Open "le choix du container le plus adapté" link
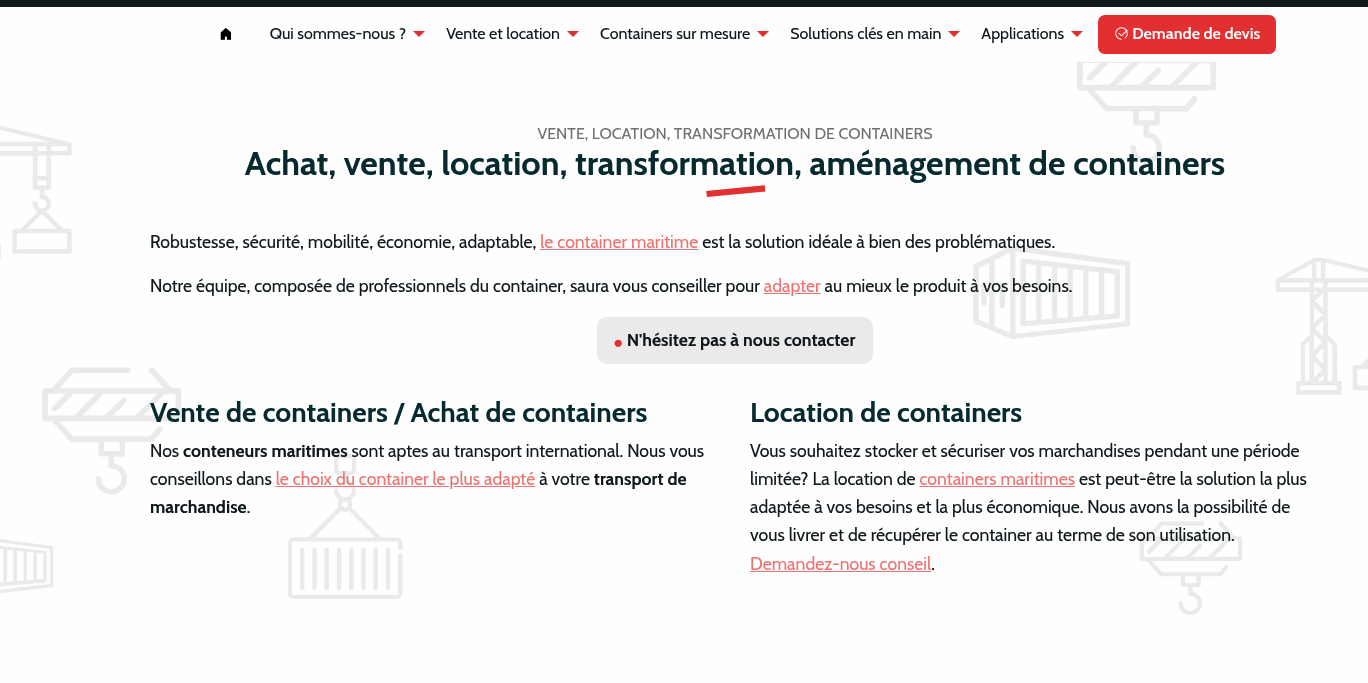Image resolution: width=1368 pixels, height=683 pixels. pyautogui.click(x=405, y=479)
